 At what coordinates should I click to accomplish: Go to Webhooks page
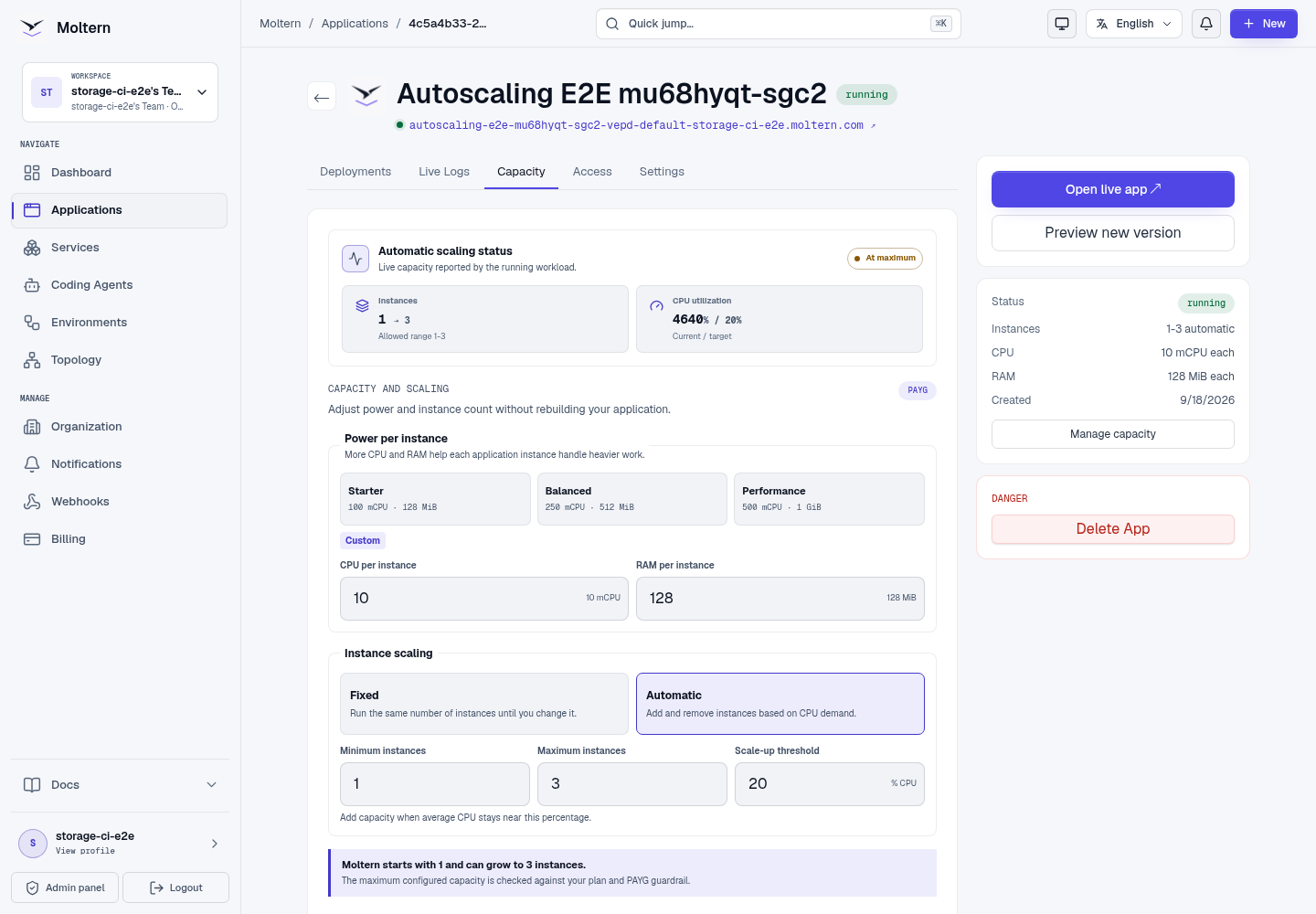tap(119, 502)
